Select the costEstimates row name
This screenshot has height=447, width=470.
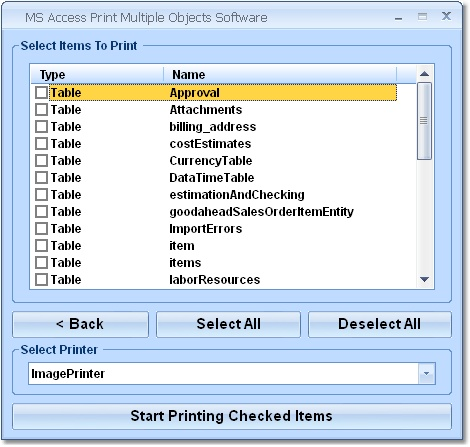point(210,144)
